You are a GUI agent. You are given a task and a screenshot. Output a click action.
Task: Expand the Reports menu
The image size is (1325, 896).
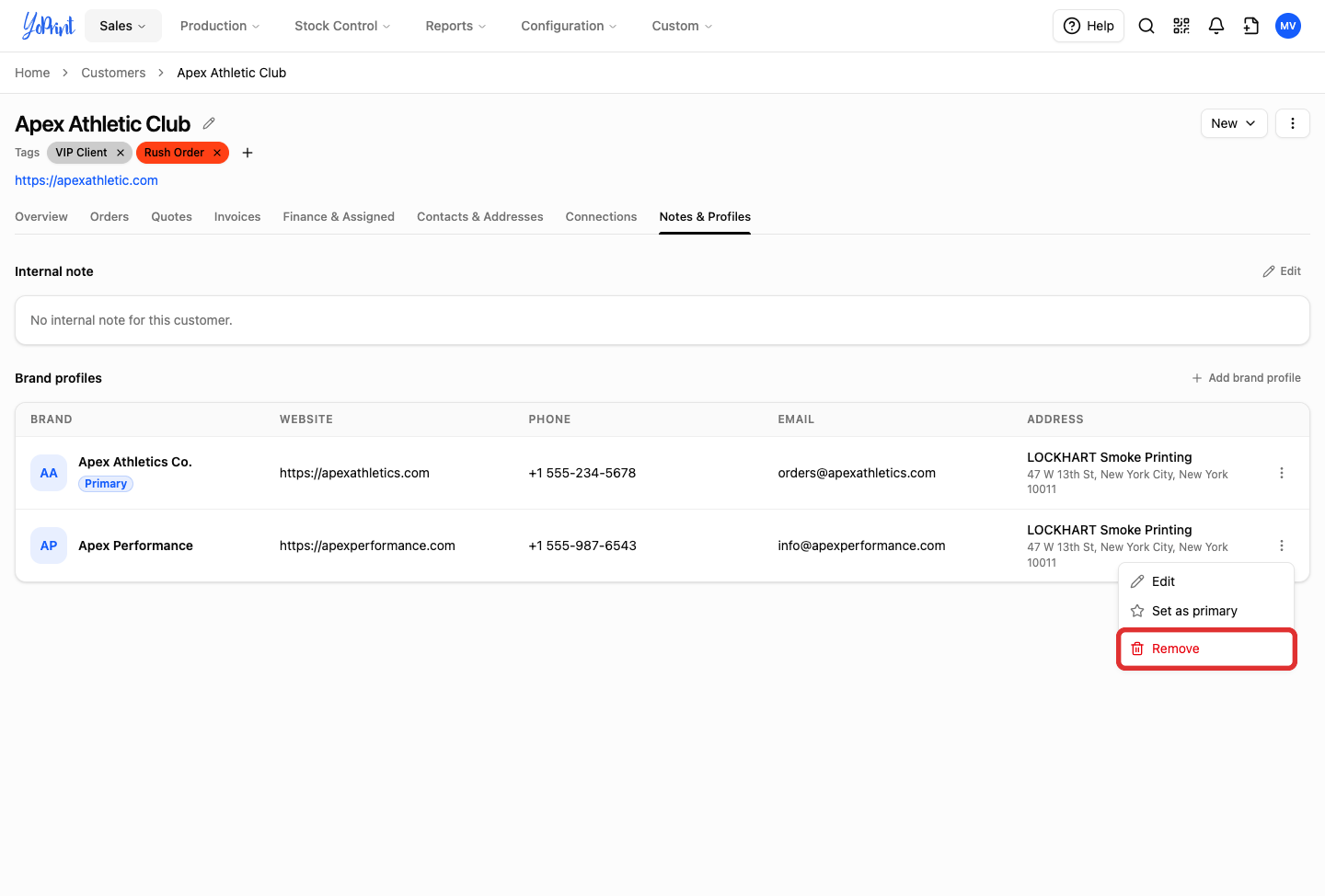coord(455,26)
